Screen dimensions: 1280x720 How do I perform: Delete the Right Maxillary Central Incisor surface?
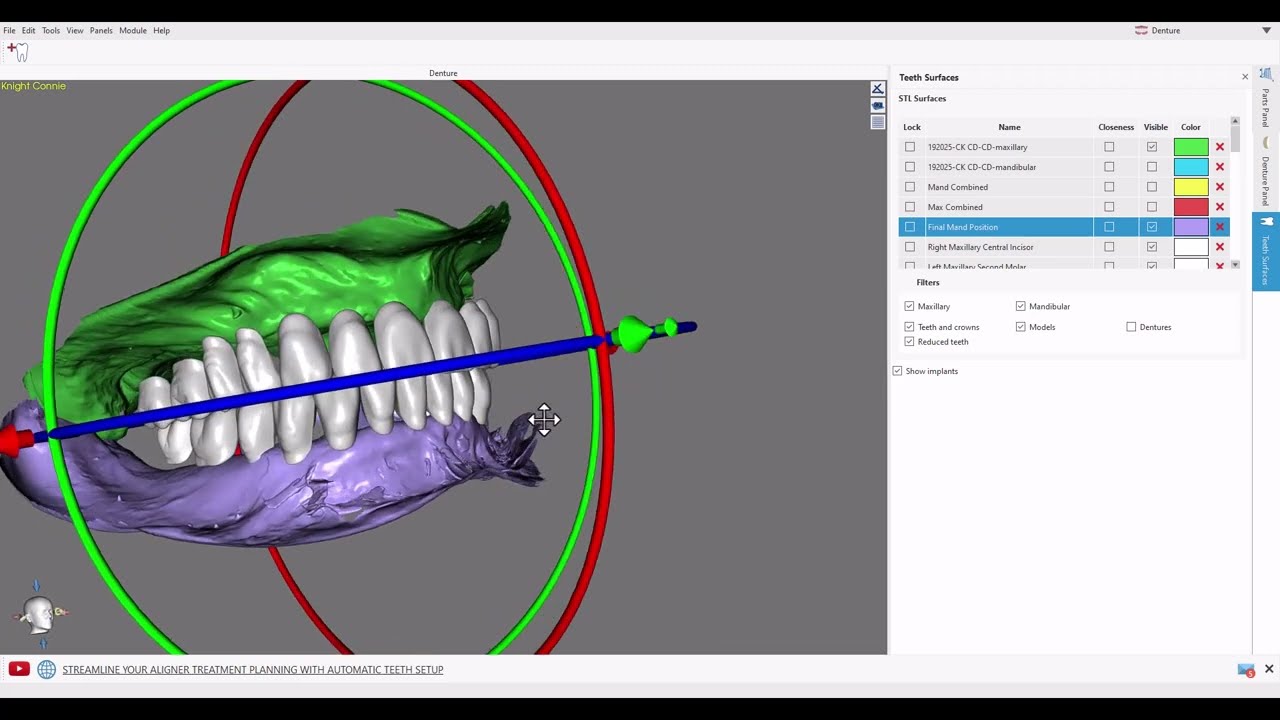coord(1219,247)
